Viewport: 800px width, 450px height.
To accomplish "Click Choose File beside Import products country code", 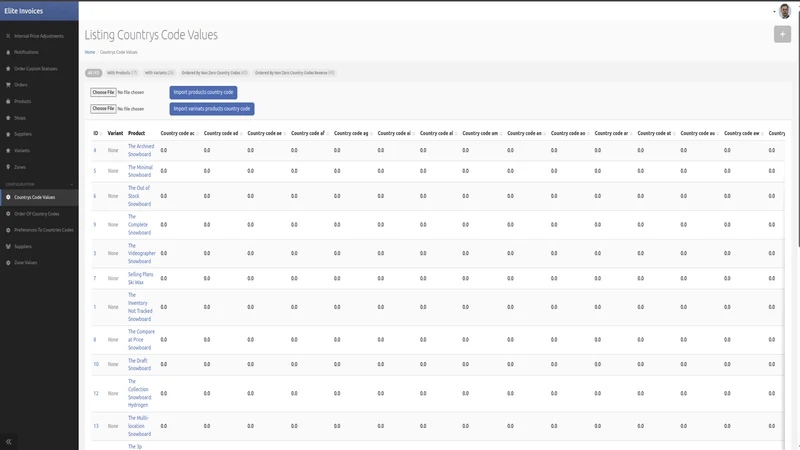I will [x=103, y=92].
